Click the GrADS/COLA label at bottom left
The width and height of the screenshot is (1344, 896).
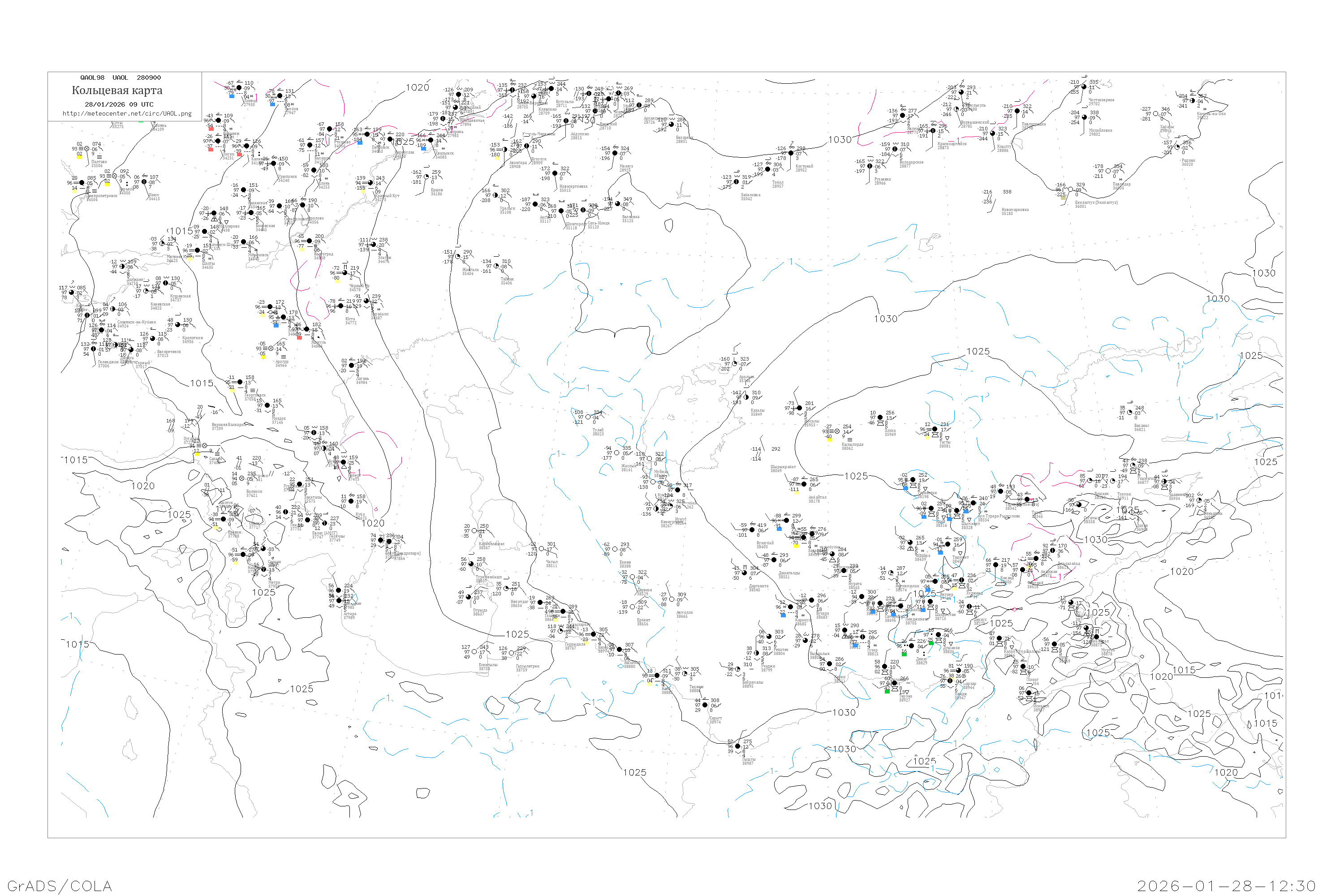tap(60, 886)
